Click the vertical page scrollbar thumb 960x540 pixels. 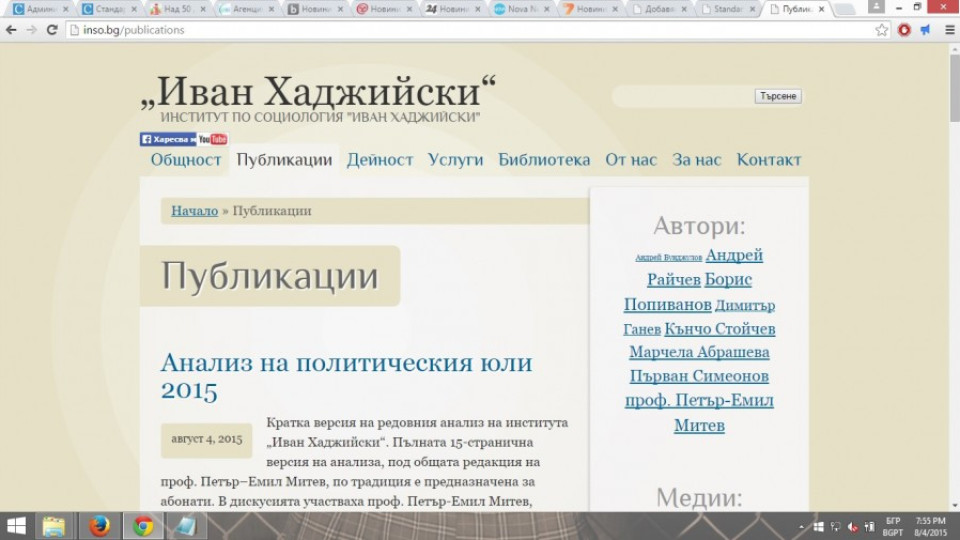(x=954, y=90)
